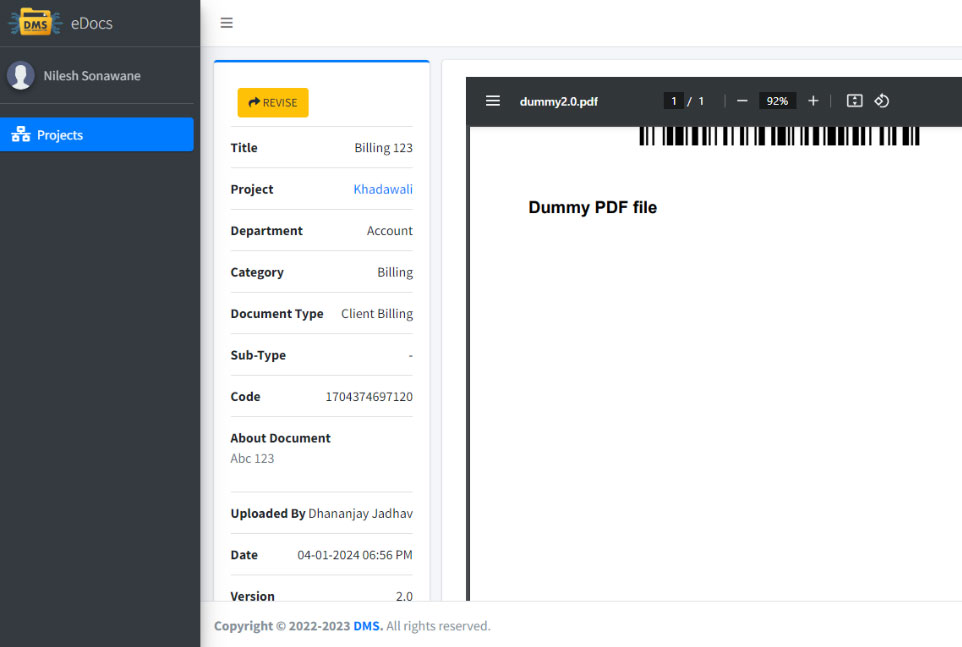Image resolution: width=962 pixels, height=647 pixels.
Task: Select the code 1704374697120
Action: click(x=369, y=397)
